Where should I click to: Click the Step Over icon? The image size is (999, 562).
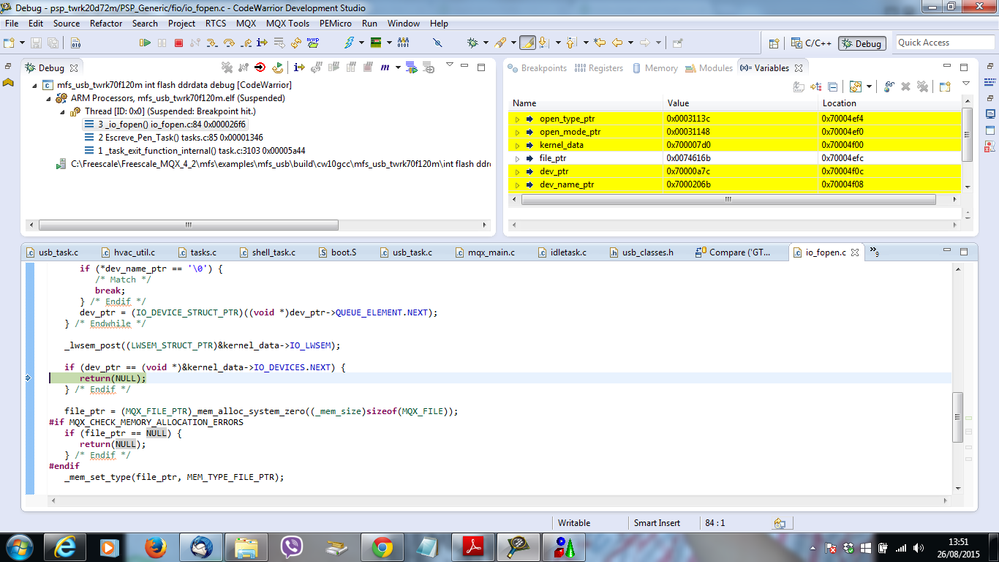[x=229, y=43]
